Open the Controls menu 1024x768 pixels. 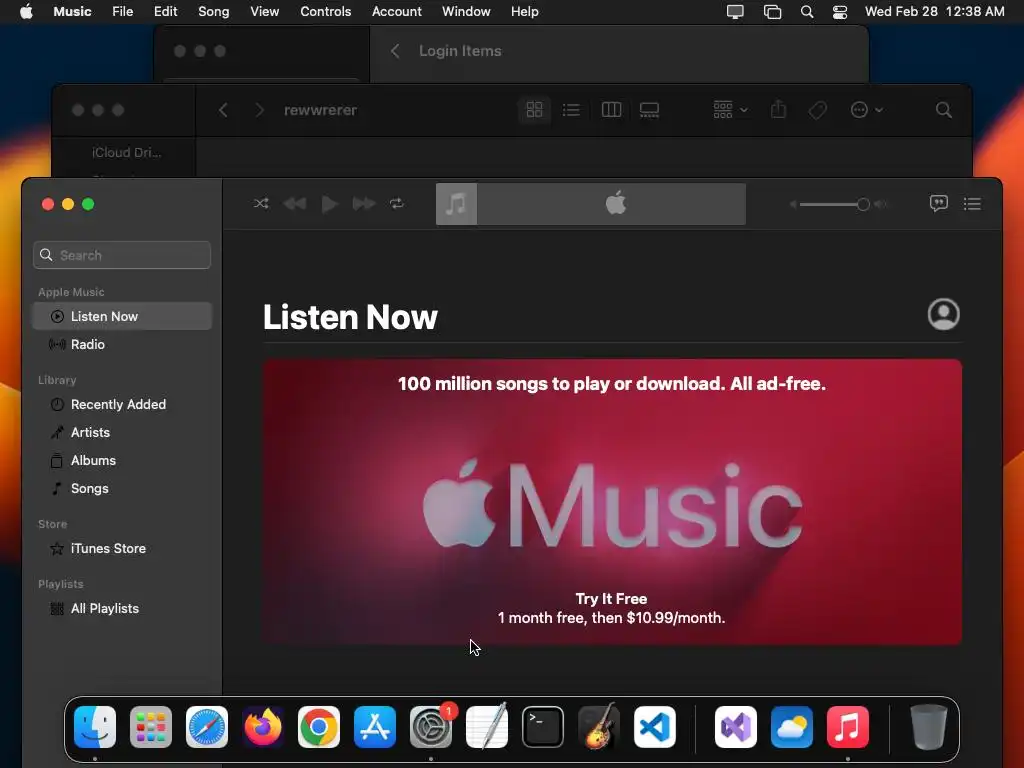325,12
